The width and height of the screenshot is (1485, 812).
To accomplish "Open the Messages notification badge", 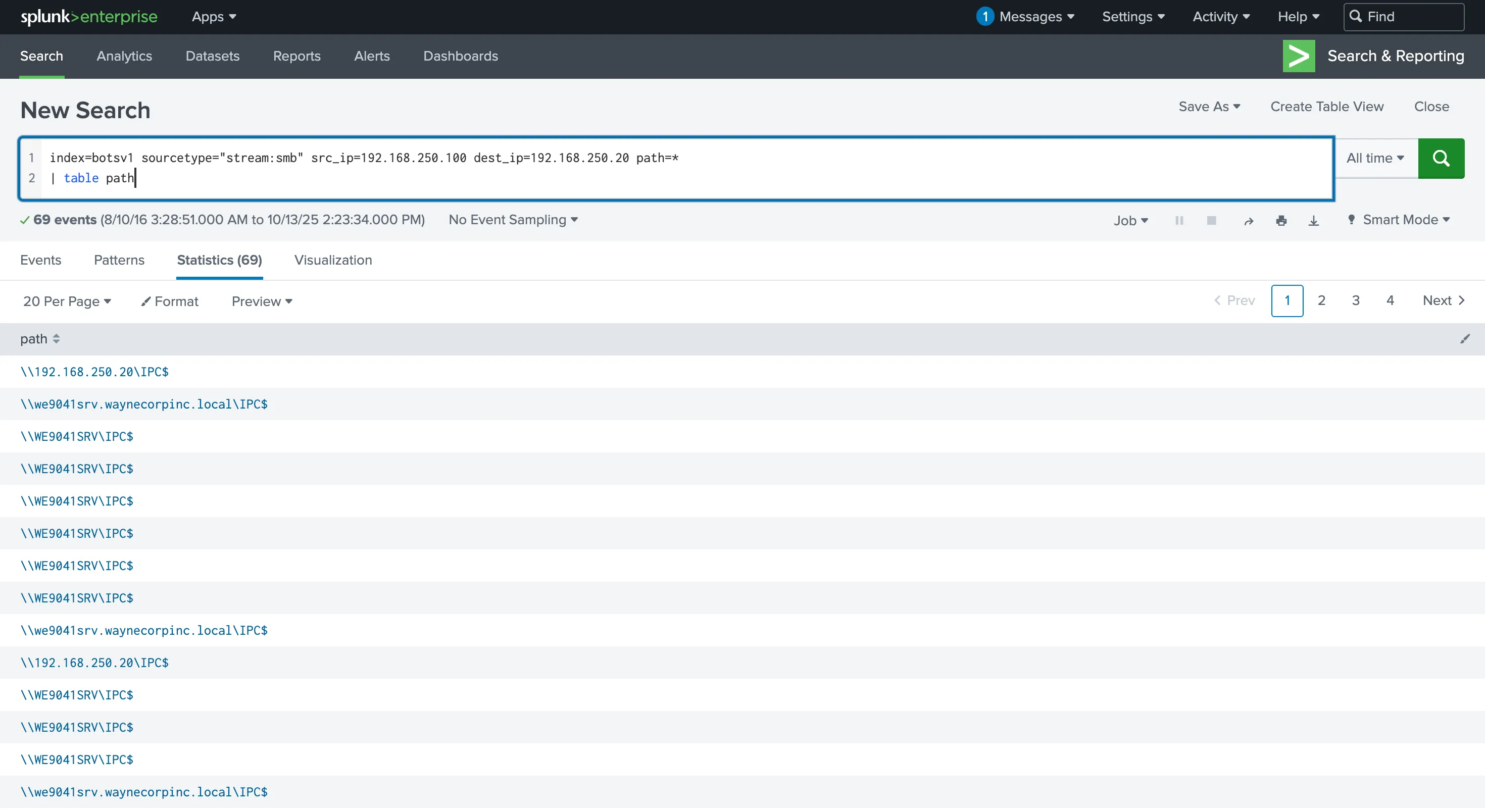I will pos(984,16).
